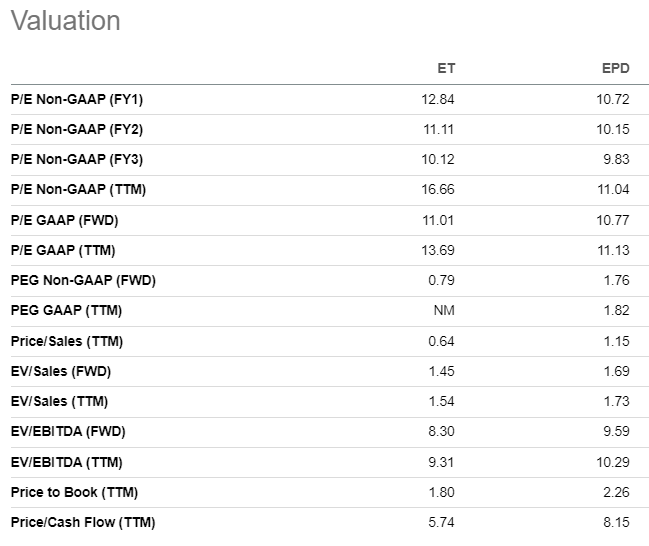Click the NM value for PEG GAAP
This screenshot has width=649, height=546.
(x=445, y=311)
